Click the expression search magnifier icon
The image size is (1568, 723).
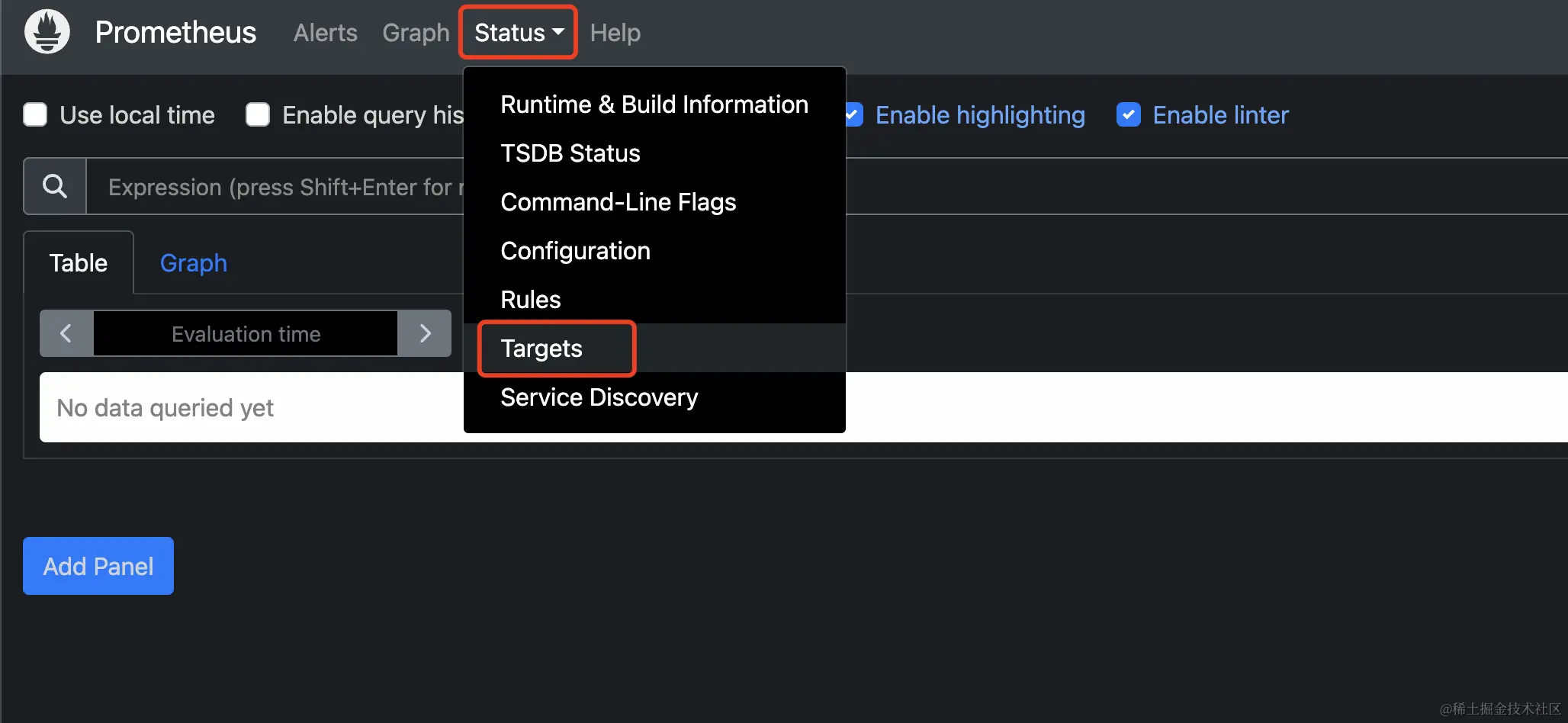pyautogui.click(x=55, y=186)
